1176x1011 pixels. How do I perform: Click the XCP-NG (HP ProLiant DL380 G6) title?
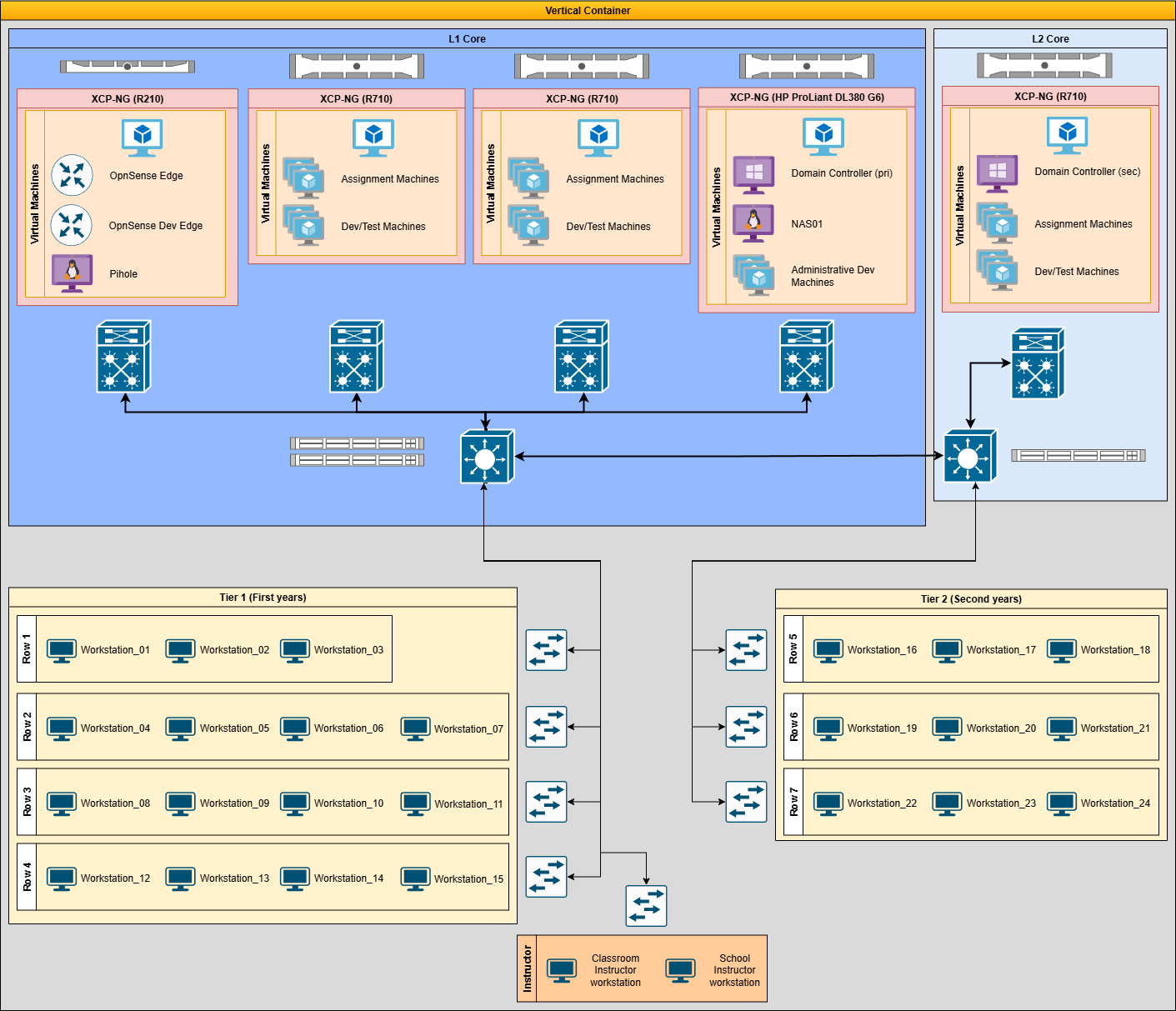coord(807,98)
